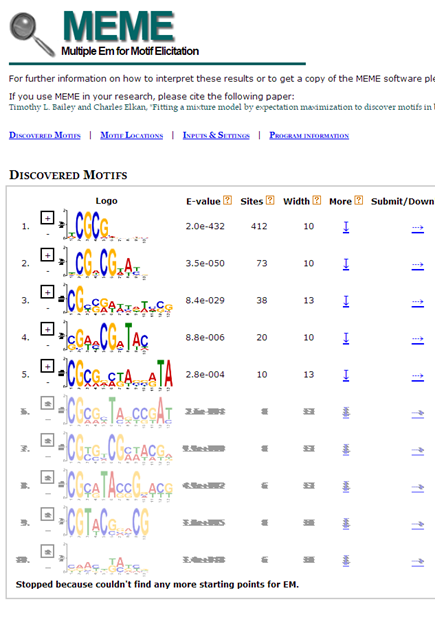
Task: Select the Inputs & Settings navigation link
Action: coord(216,135)
